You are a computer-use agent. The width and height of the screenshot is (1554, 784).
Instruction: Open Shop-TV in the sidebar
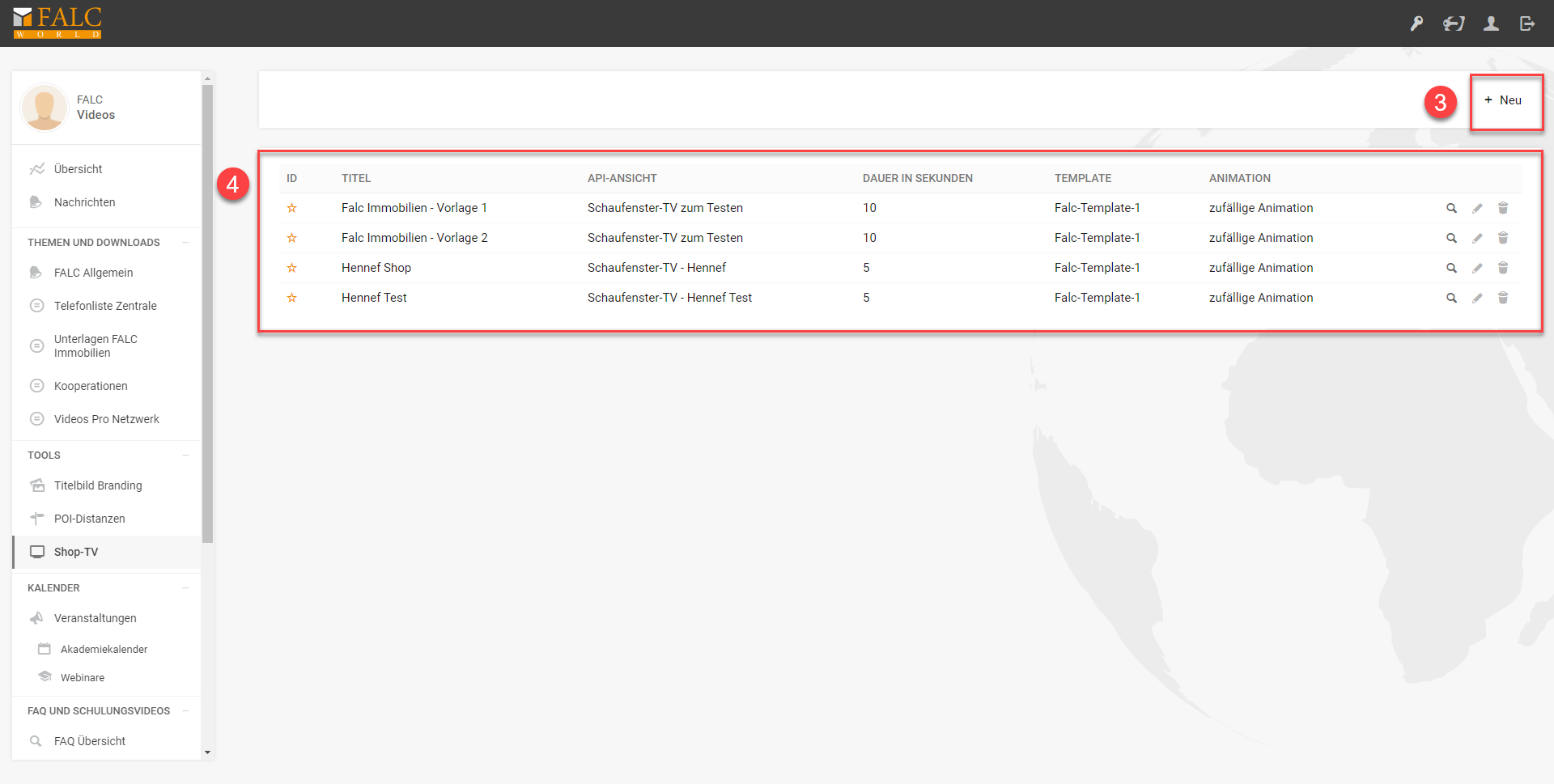(x=76, y=552)
